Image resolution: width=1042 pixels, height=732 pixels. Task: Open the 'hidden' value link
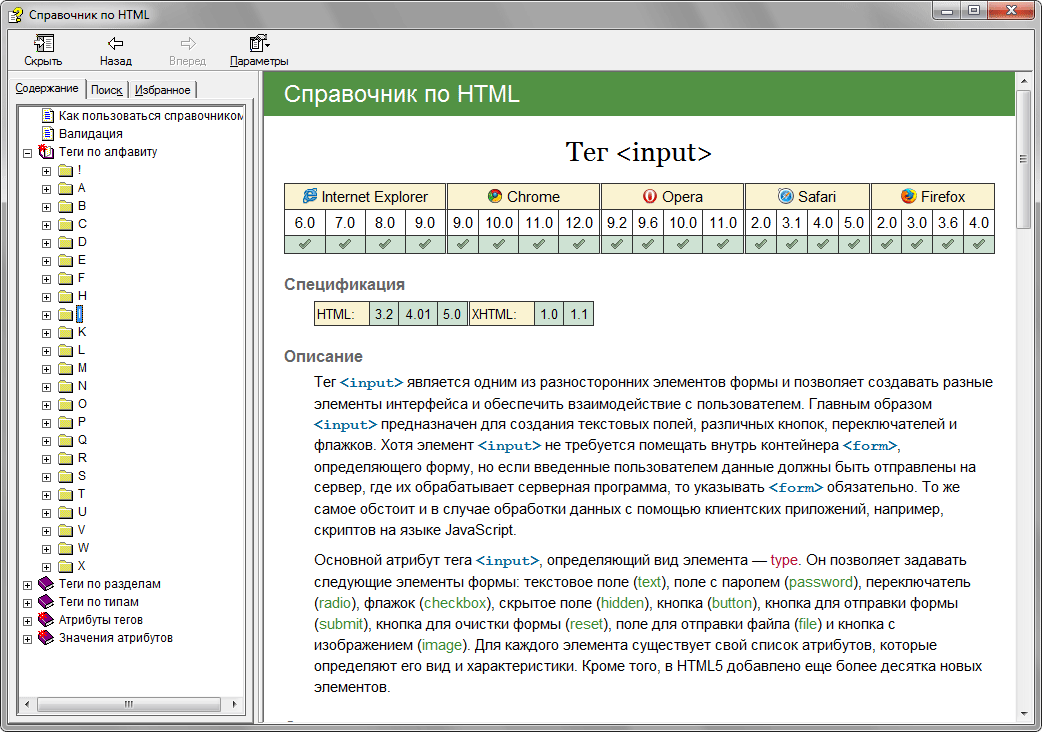(x=623, y=603)
